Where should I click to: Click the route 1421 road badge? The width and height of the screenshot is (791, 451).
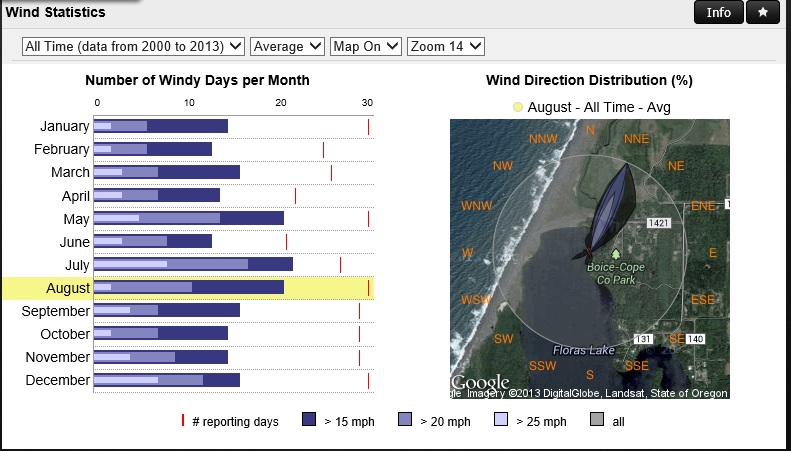click(x=658, y=222)
